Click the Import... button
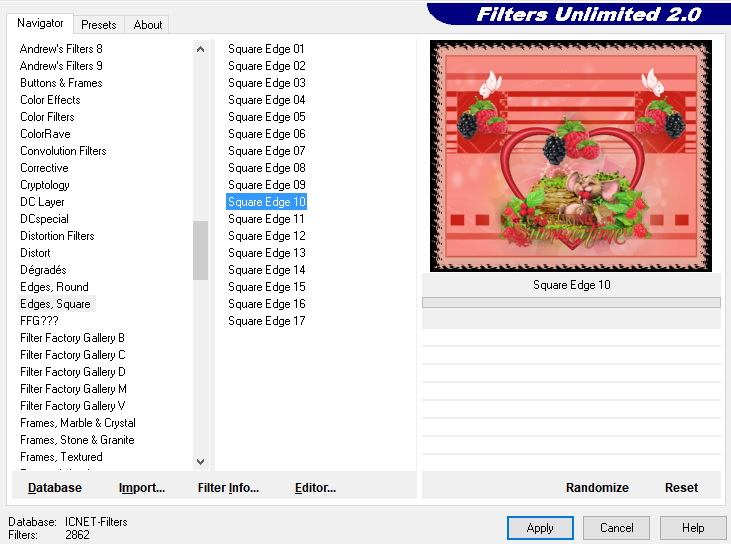Image resolution: width=731 pixels, height=544 pixels. (x=142, y=488)
